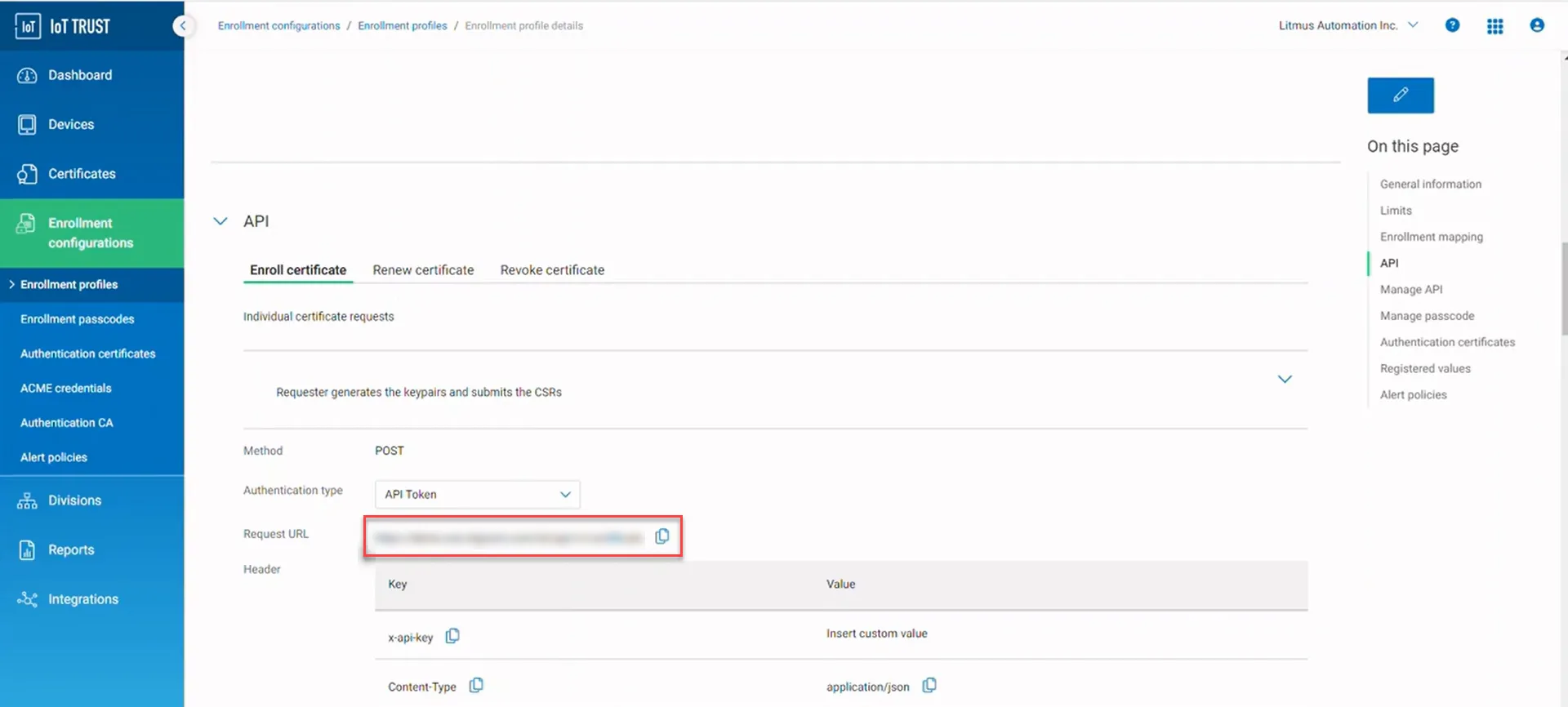Click the page vertical scrollbar
Screen dimensions: 1568x707
[x=1564, y=288]
